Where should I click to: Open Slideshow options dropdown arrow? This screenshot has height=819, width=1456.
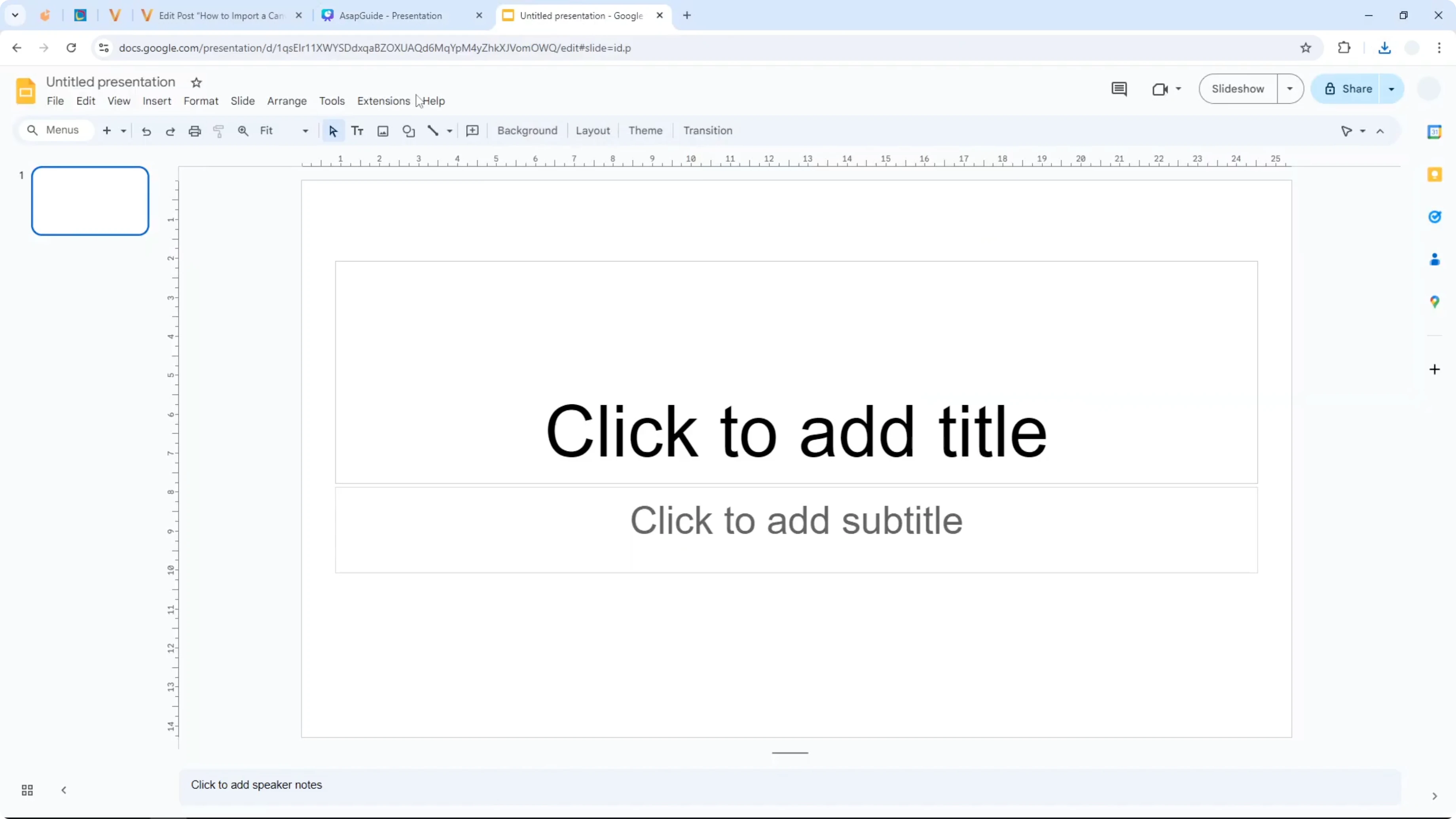[x=1290, y=89]
